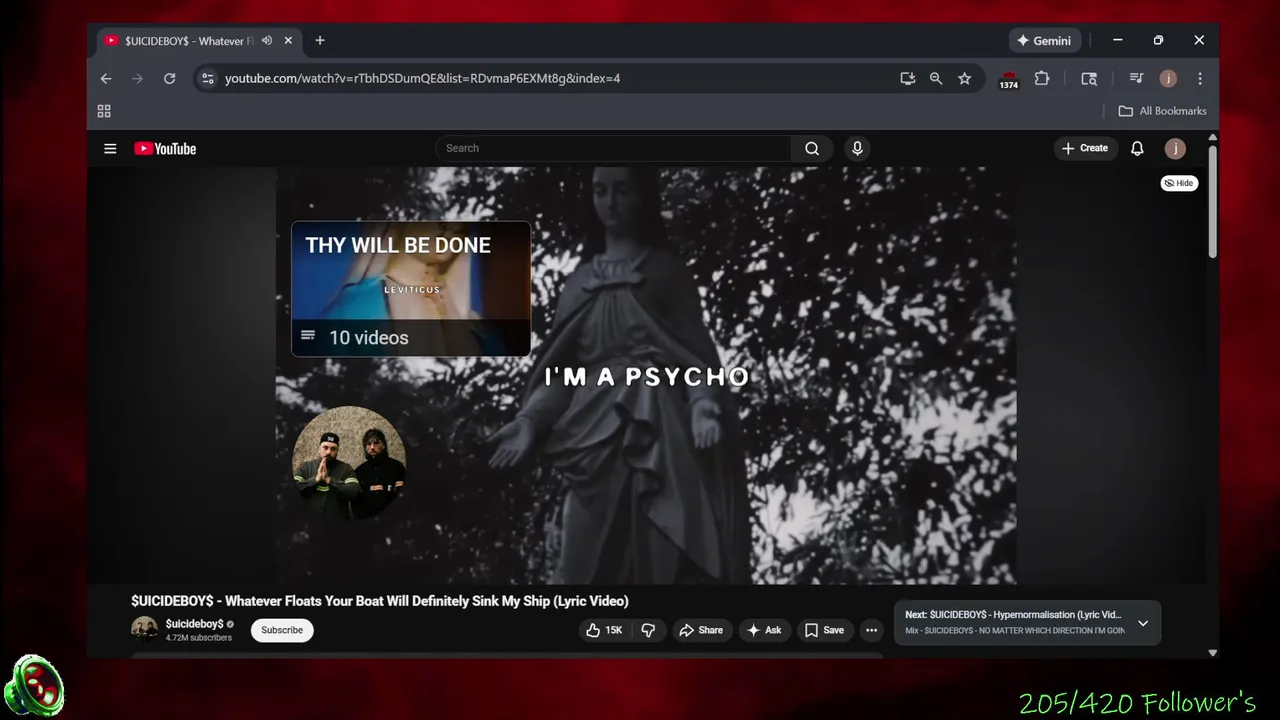Open a new browser tab

point(320,41)
